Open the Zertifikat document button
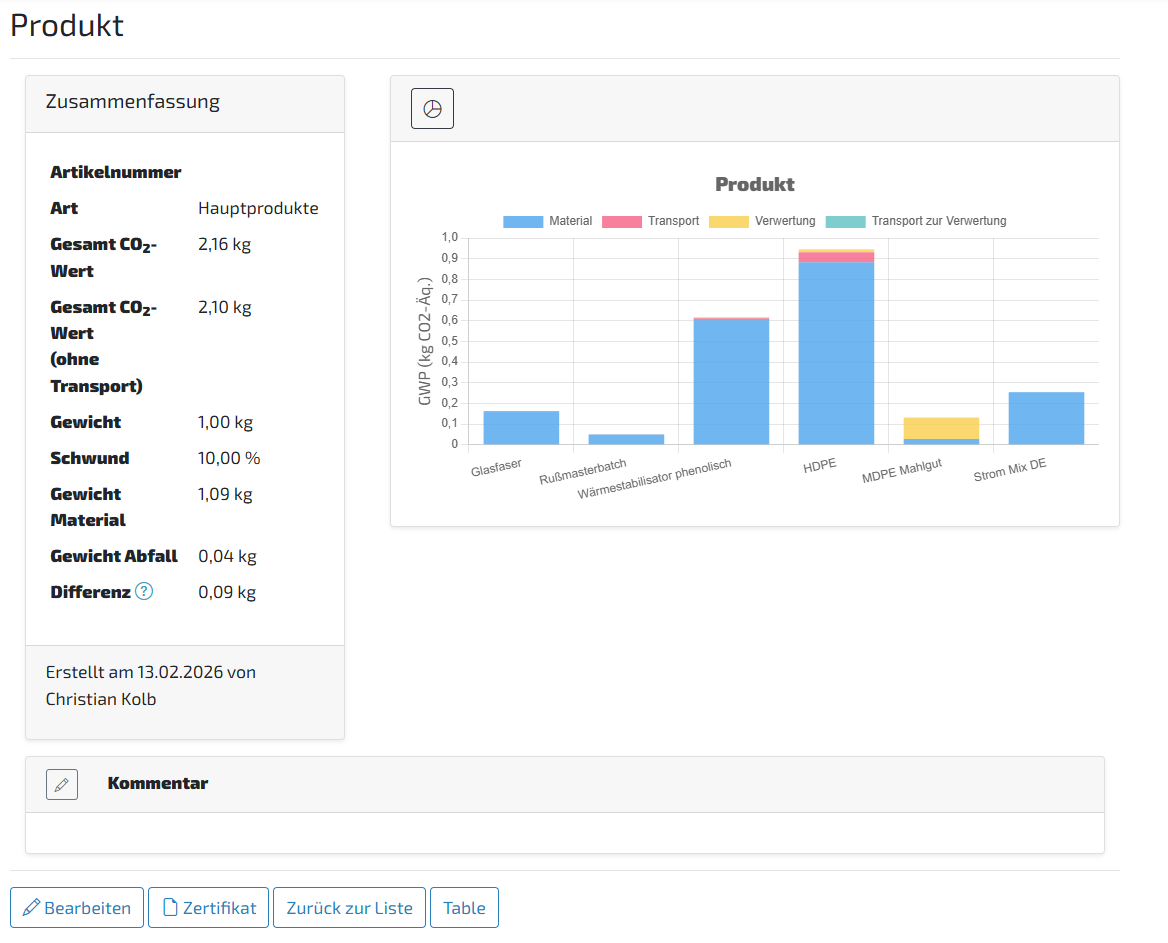1168x943 pixels. tap(209, 908)
